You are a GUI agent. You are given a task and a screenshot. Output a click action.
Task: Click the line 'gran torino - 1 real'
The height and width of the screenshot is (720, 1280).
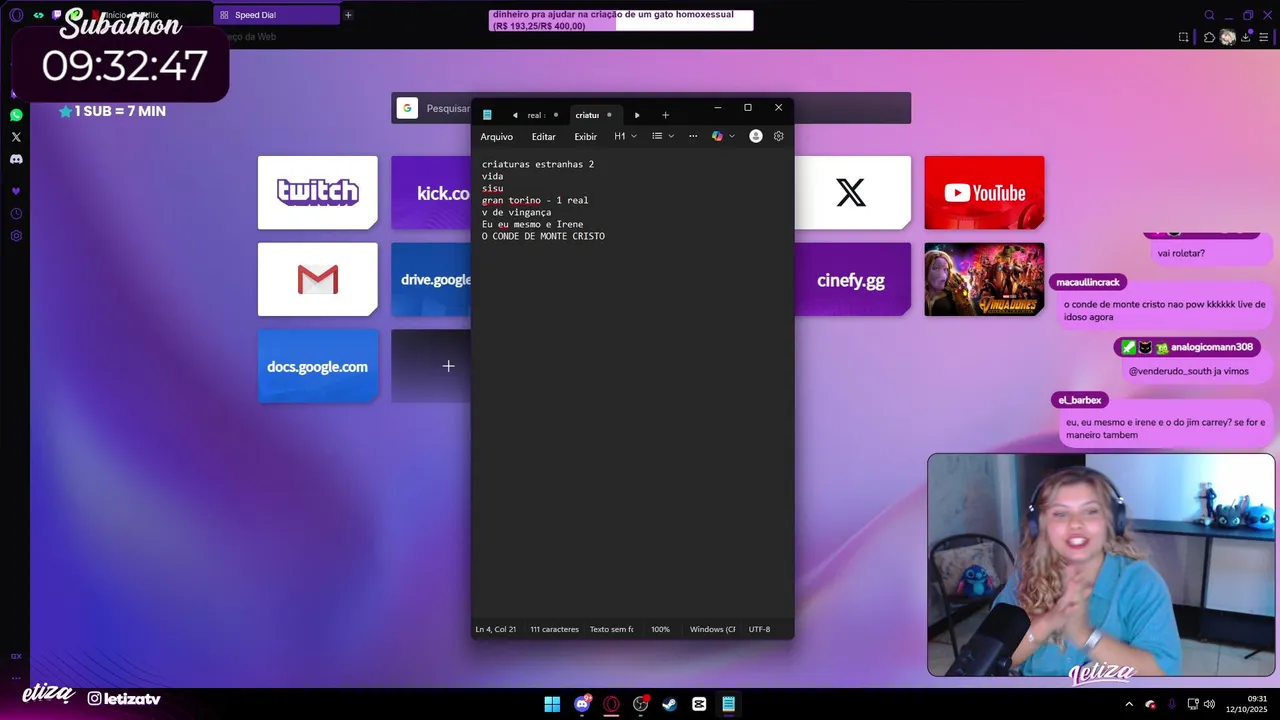(535, 200)
